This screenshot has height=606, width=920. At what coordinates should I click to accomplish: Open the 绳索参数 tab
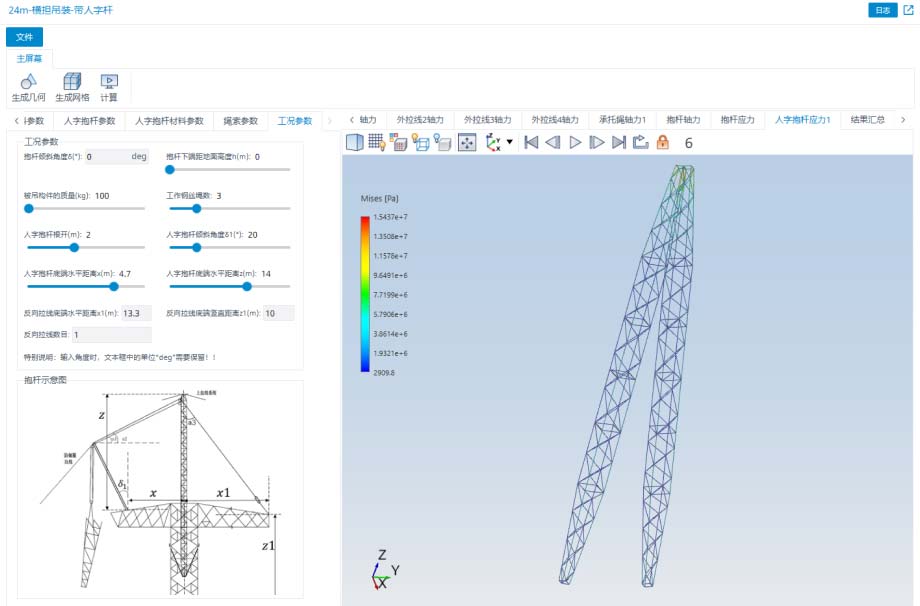241,121
